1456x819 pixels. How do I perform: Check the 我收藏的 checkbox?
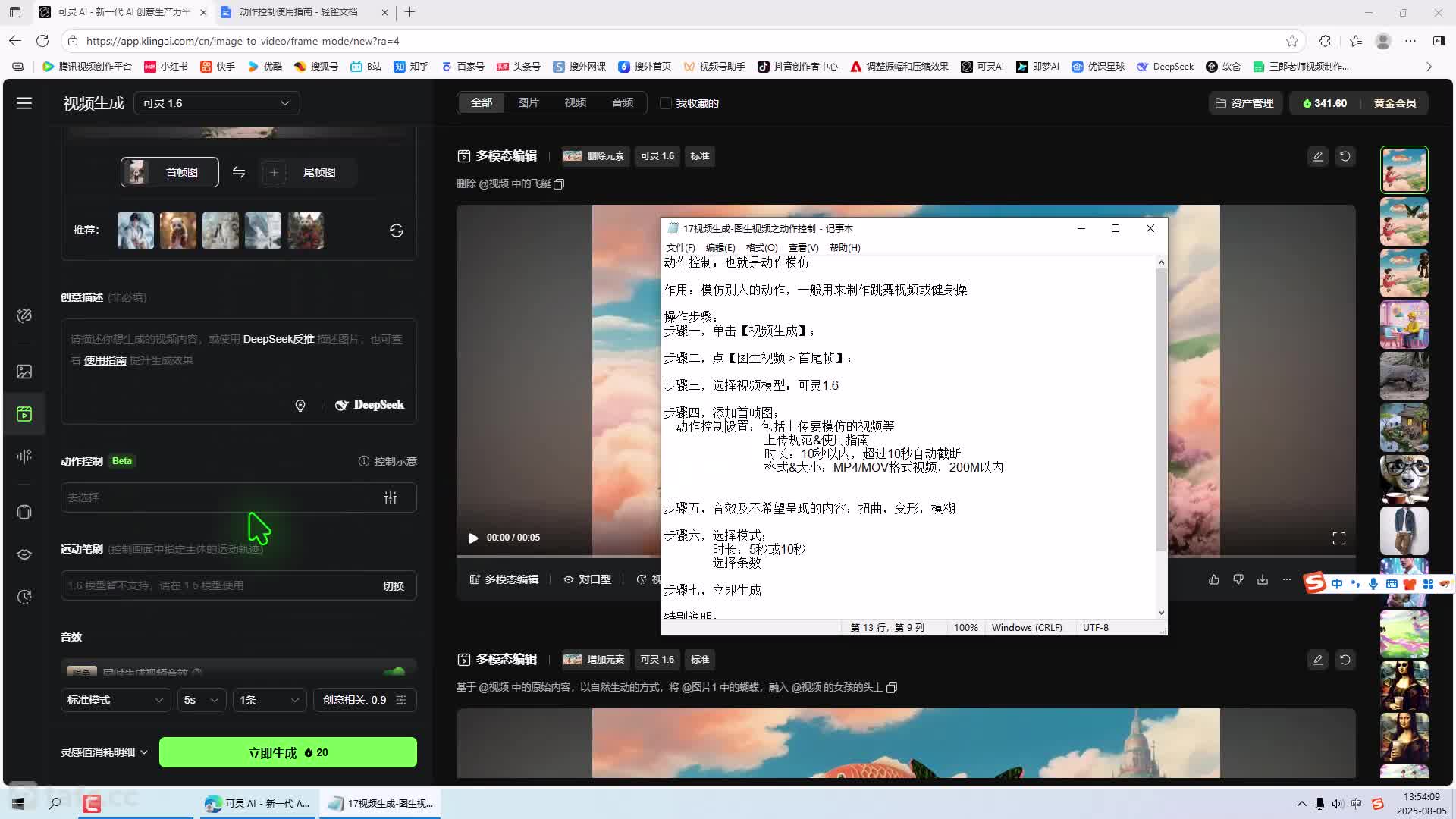point(666,103)
